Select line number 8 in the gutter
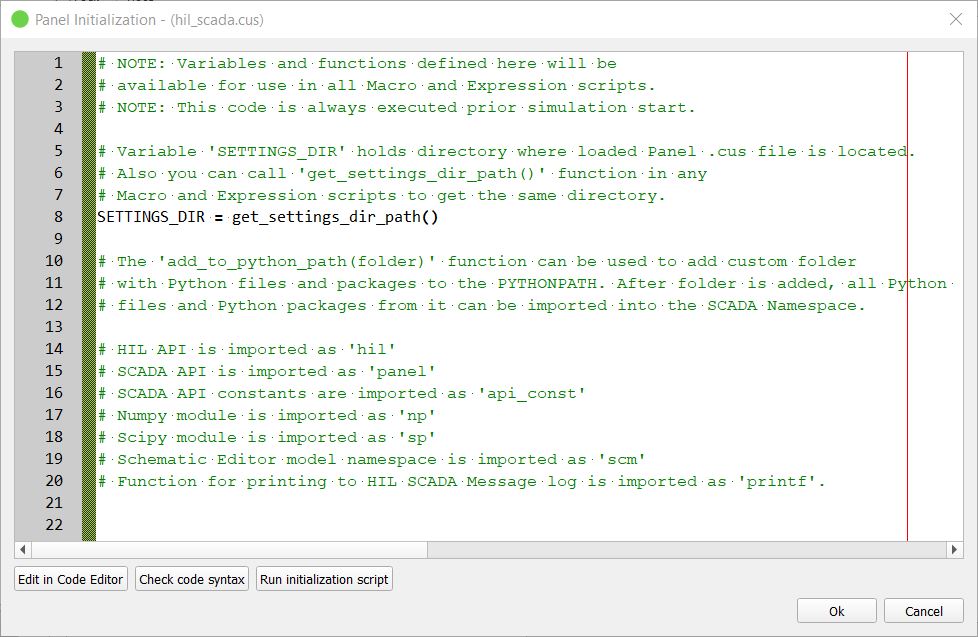Viewport: 978px width, 637px height. click(58, 217)
